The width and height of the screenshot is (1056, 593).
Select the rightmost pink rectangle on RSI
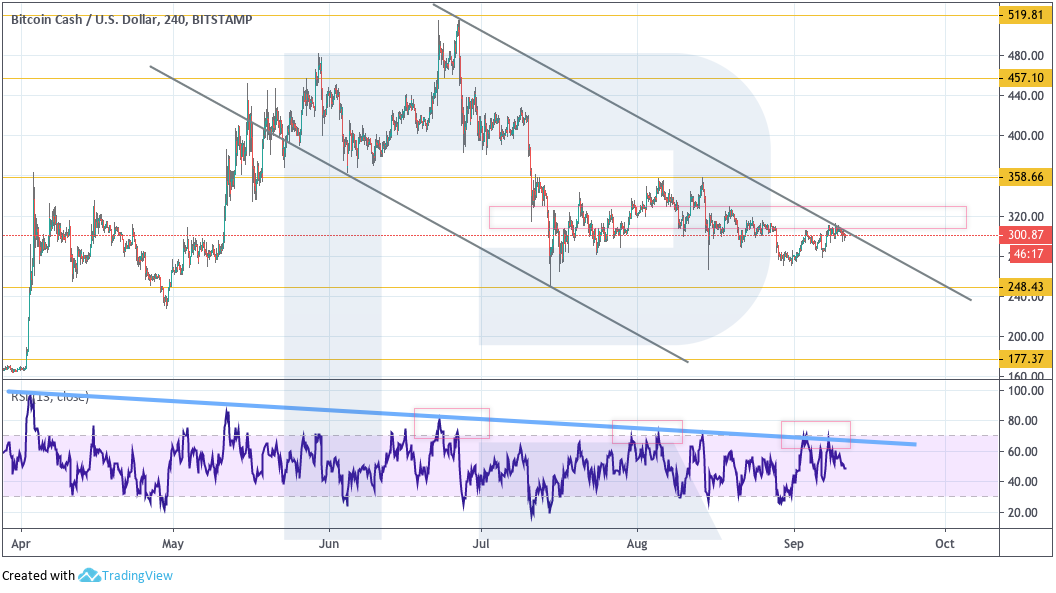(815, 433)
